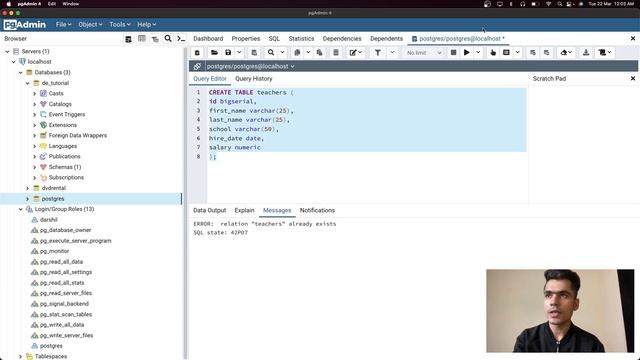Click the macOS Window menu
This screenshot has width=640, height=360.
point(71,4)
